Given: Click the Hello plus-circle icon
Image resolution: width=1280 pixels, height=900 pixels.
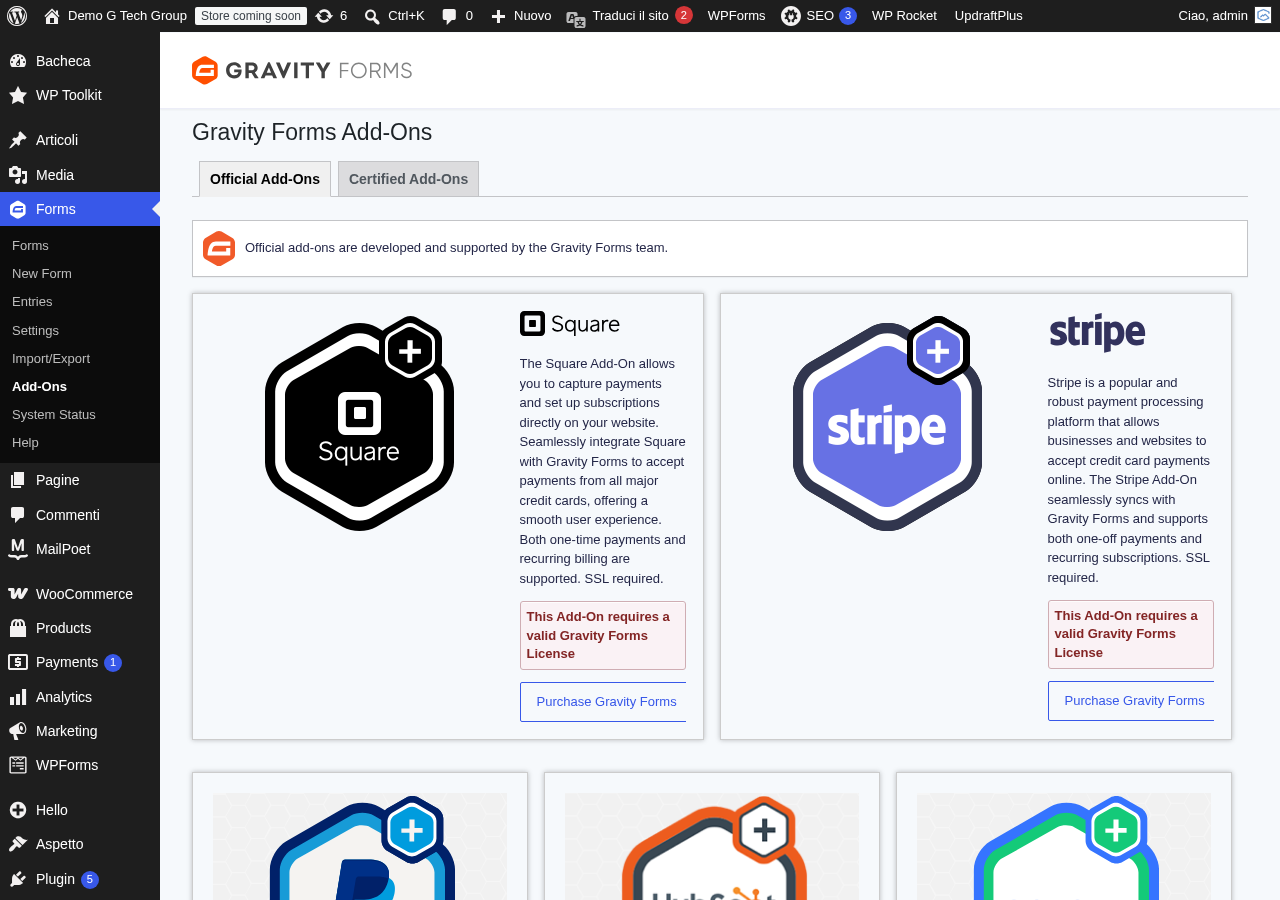Looking at the screenshot, I should 18,810.
